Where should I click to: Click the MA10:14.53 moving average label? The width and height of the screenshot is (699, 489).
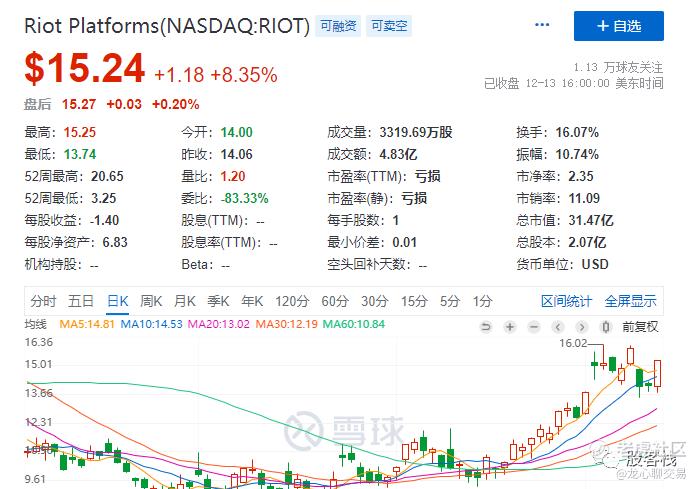click(x=152, y=324)
